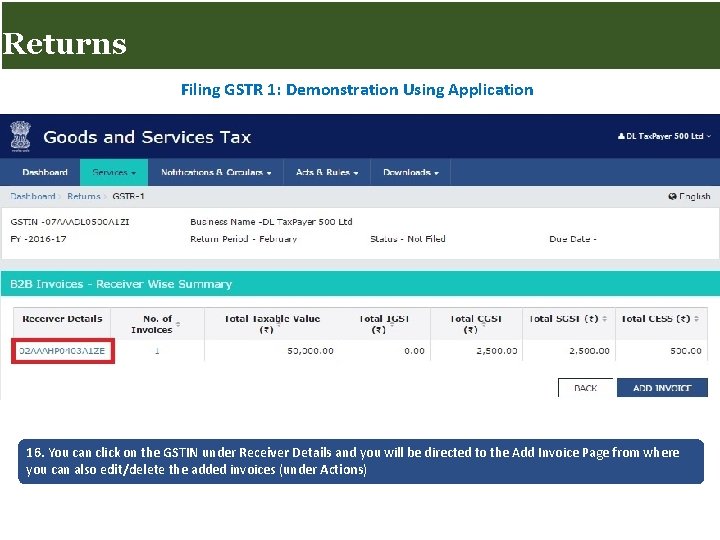Open the Acts & Rules menu
The height and width of the screenshot is (540, 720).
click(327, 173)
